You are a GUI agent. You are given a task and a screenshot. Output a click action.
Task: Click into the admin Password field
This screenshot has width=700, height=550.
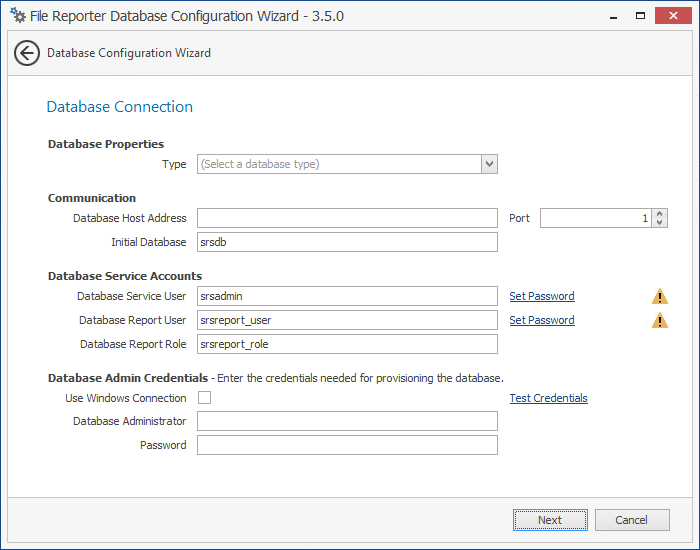pyautogui.click(x=347, y=445)
